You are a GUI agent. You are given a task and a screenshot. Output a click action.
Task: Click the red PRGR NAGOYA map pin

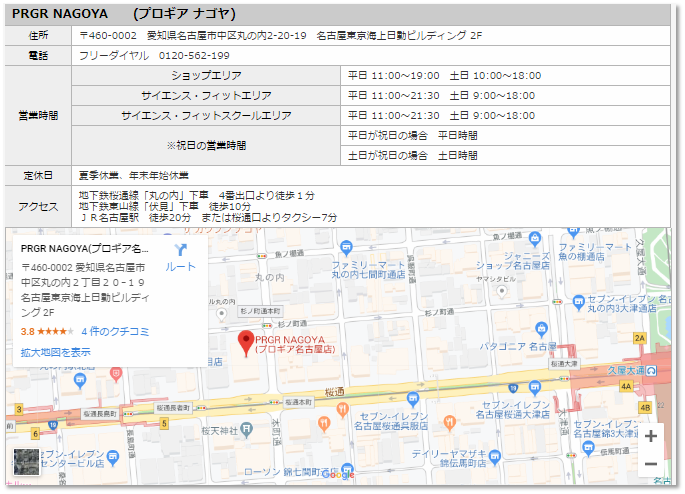[246, 343]
